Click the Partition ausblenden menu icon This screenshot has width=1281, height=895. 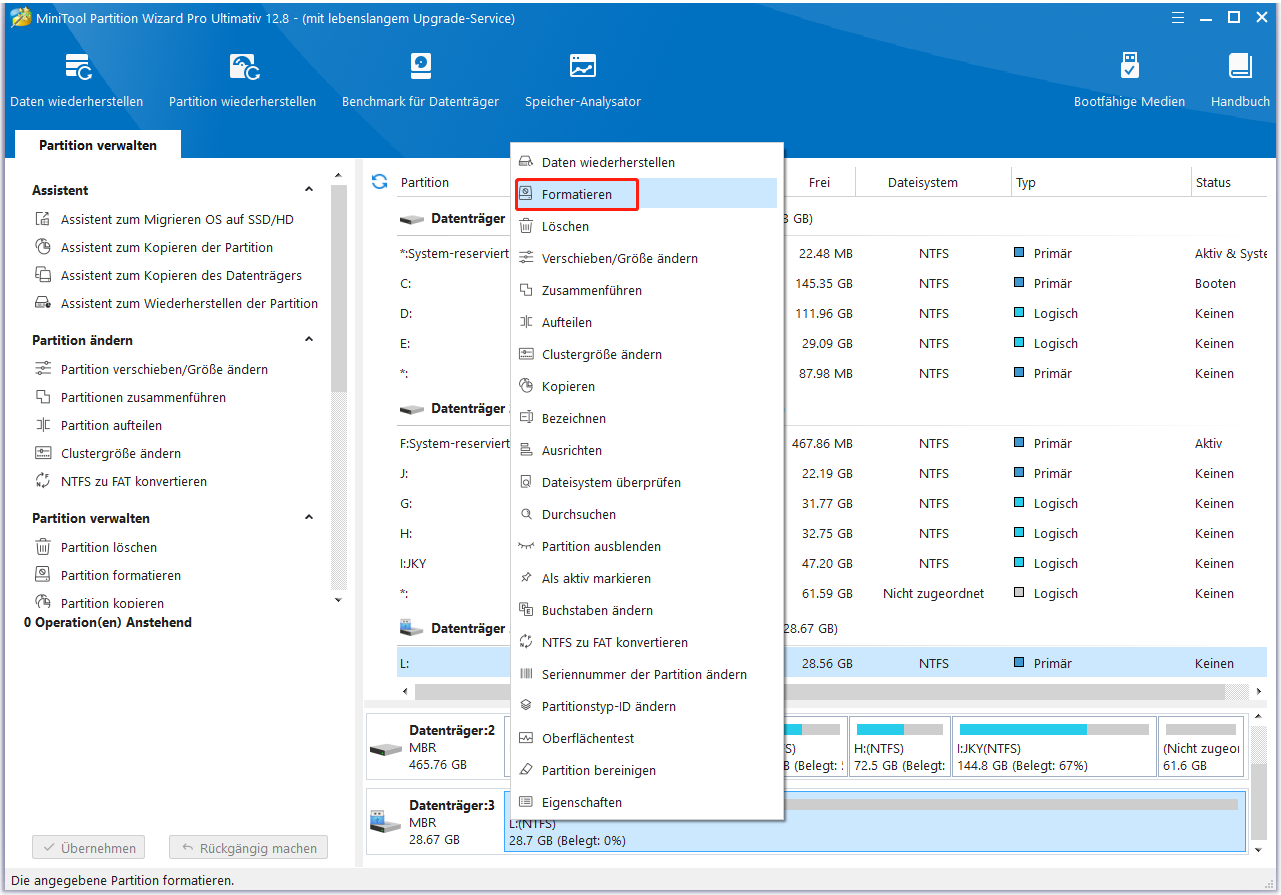[x=526, y=546]
